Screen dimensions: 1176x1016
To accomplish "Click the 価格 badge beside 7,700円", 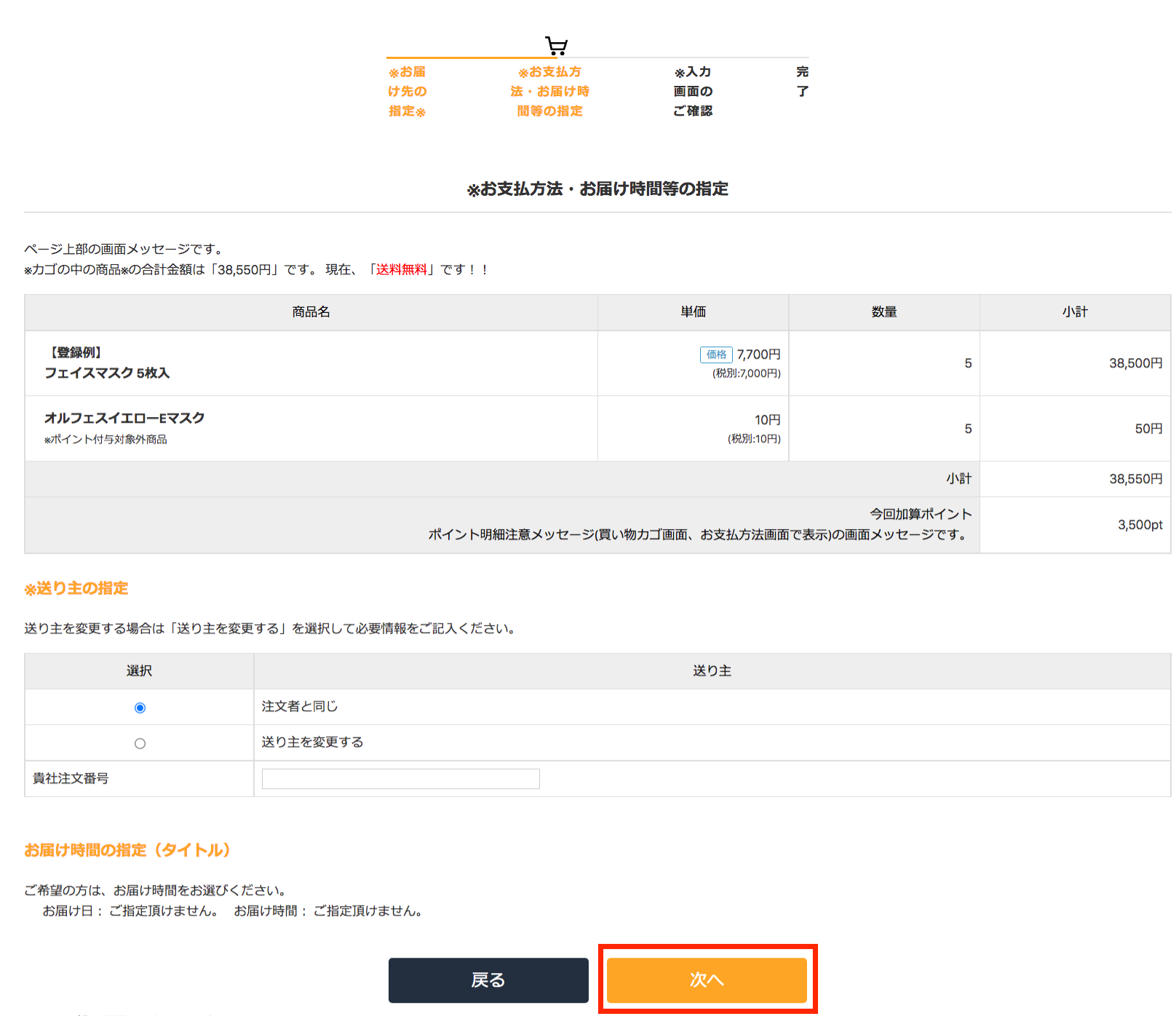I will pos(715,354).
